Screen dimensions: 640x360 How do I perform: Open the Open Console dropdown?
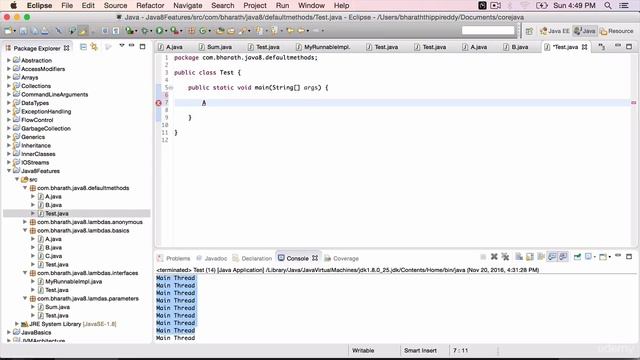(610, 257)
